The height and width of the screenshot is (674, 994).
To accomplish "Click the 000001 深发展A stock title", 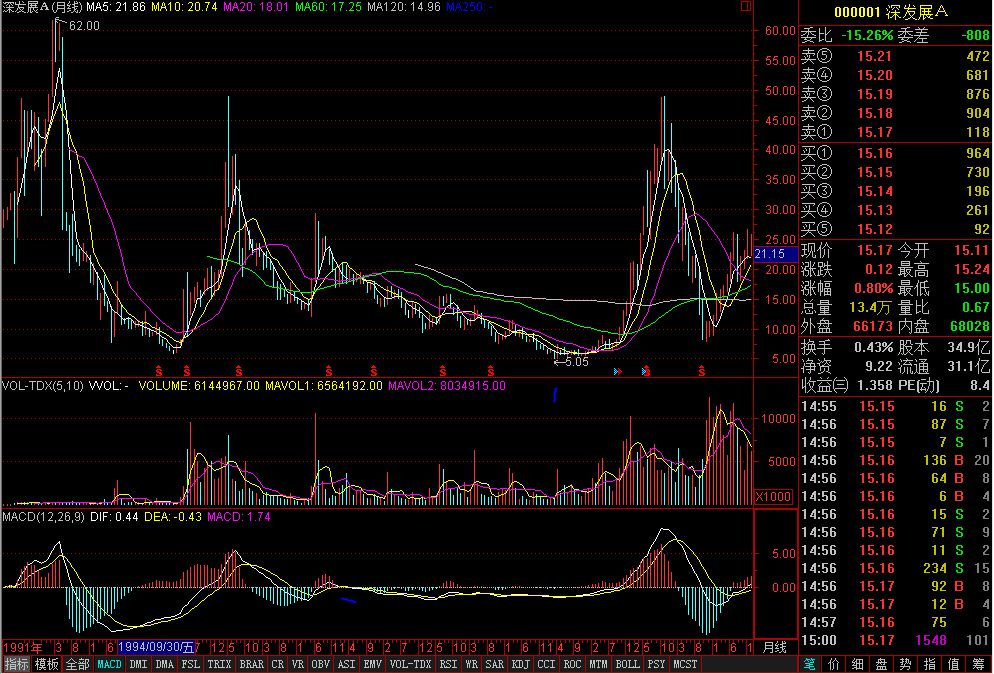I will tap(895, 10).
